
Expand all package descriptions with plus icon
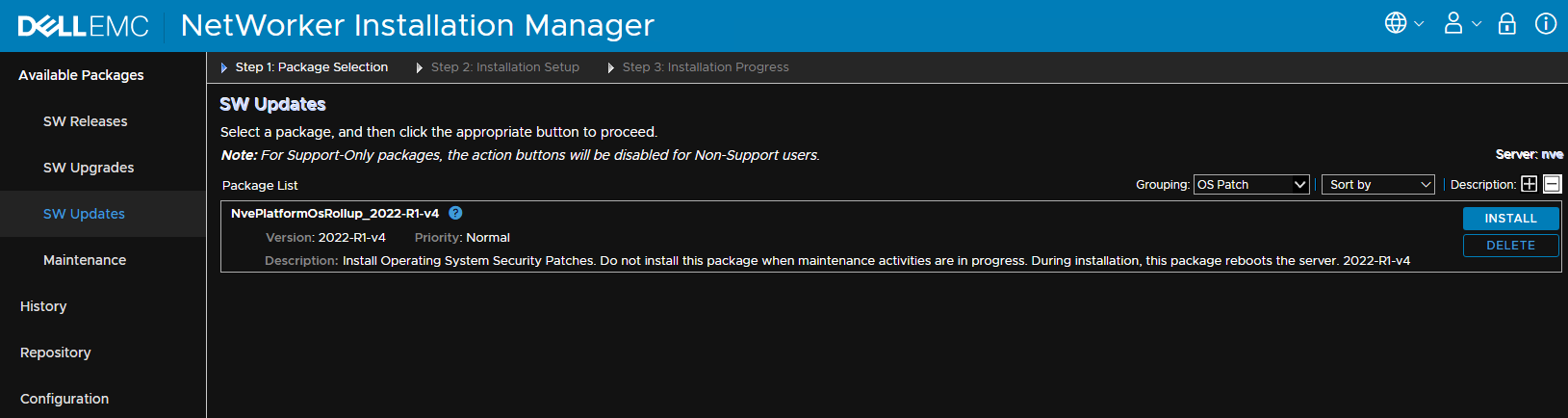(1529, 184)
